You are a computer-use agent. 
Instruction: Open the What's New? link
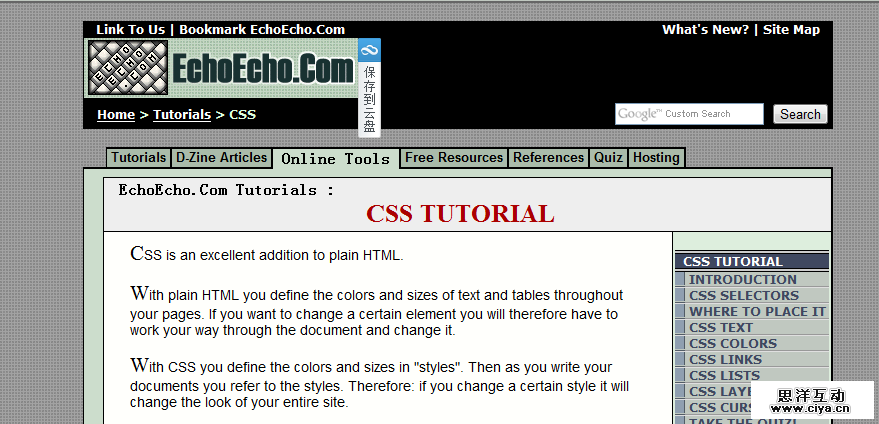(x=705, y=30)
